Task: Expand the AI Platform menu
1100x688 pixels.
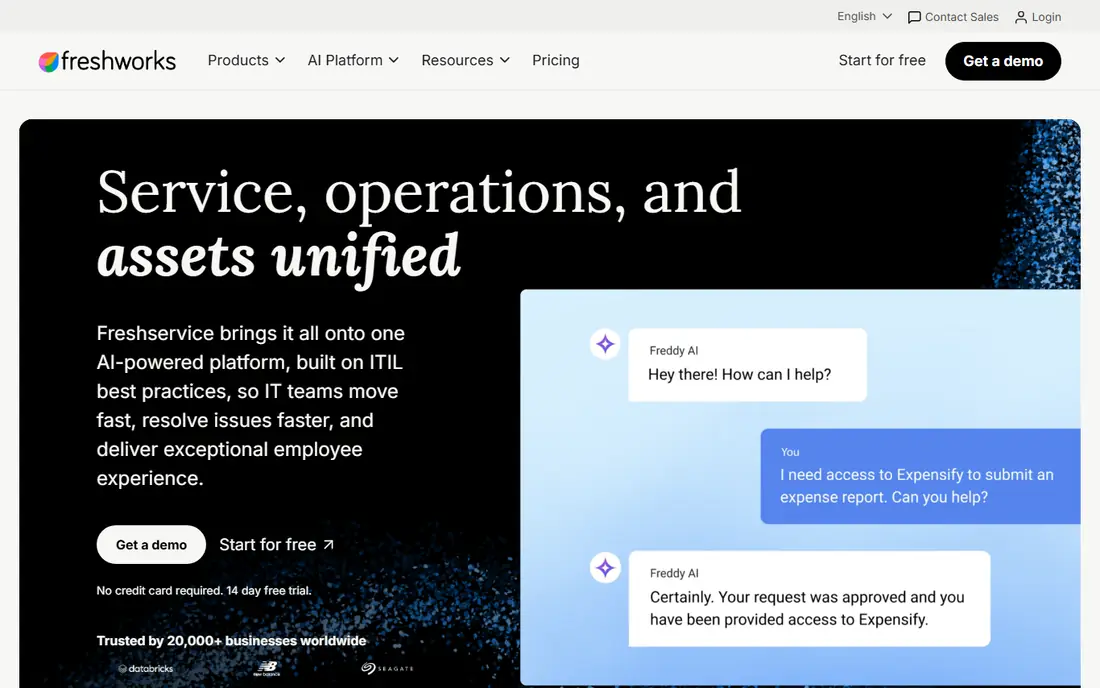Action: pyautogui.click(x=353, y=60)
